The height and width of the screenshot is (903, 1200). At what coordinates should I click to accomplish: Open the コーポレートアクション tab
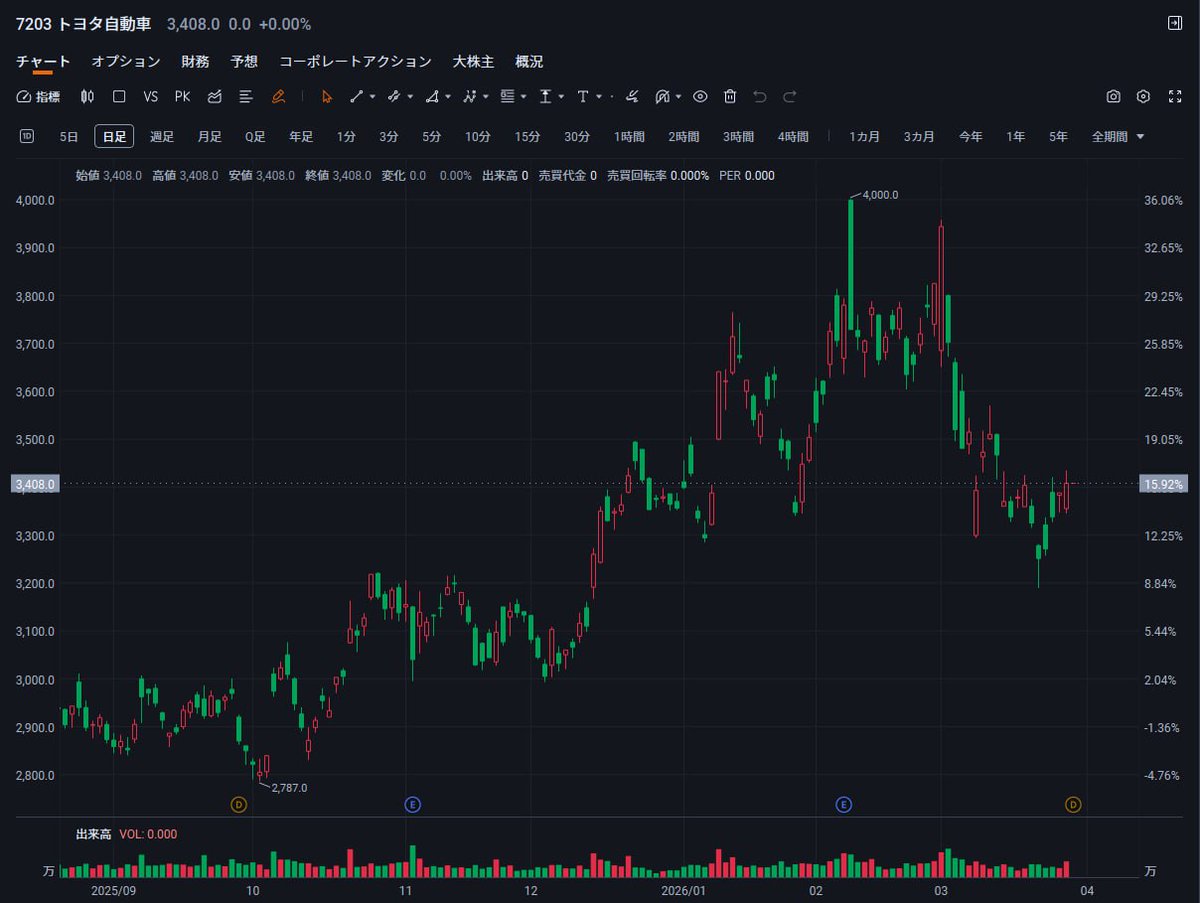[355, 62]
